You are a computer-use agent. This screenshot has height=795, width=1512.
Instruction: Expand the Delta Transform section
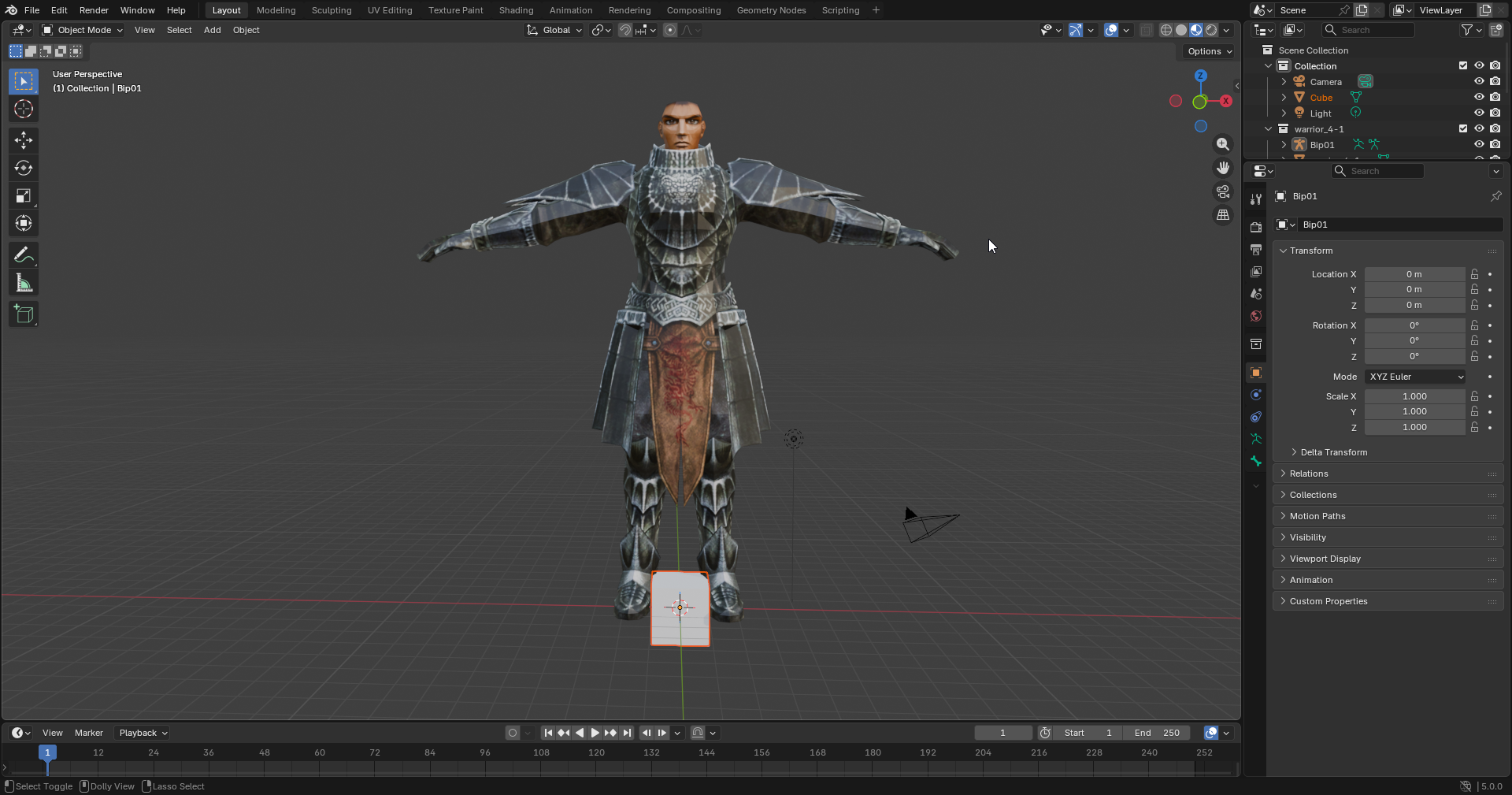[1333, 452]
